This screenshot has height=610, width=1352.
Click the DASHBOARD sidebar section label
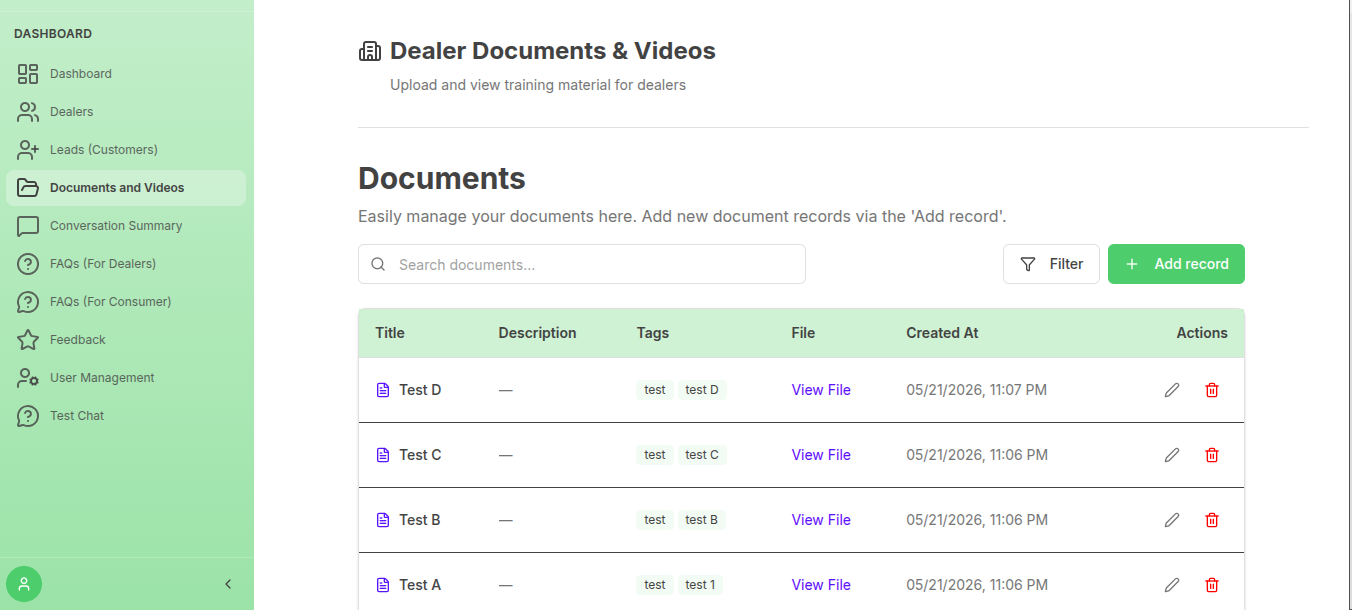pos(53,34)
